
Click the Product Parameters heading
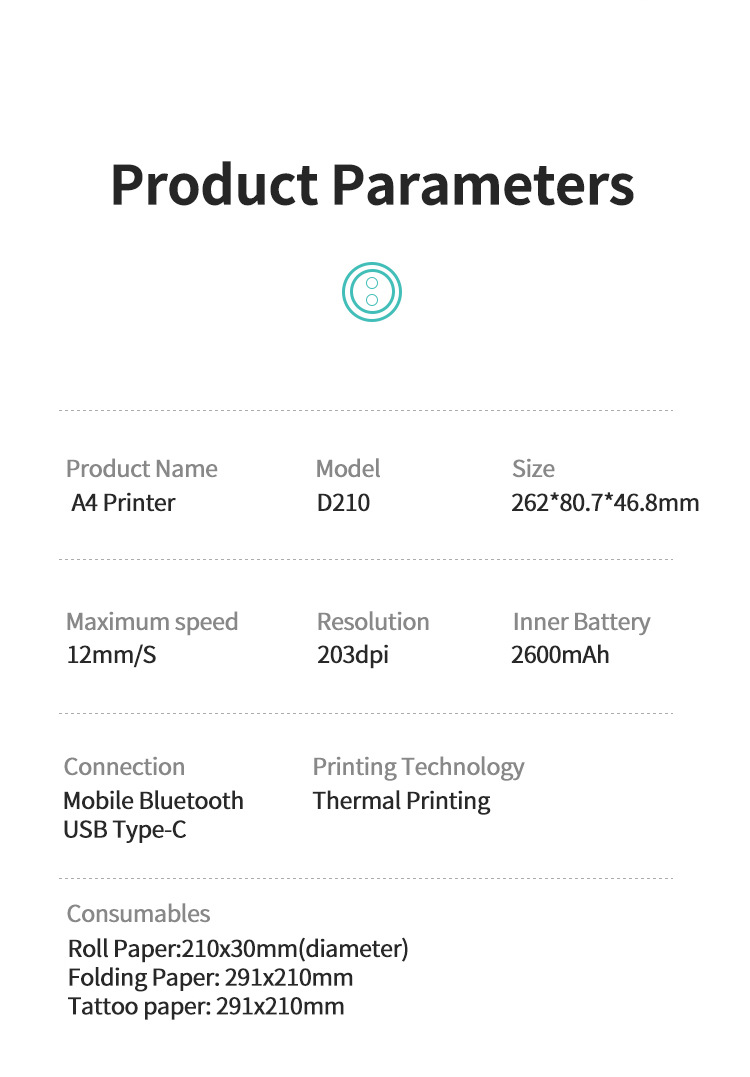coord(372,184)
